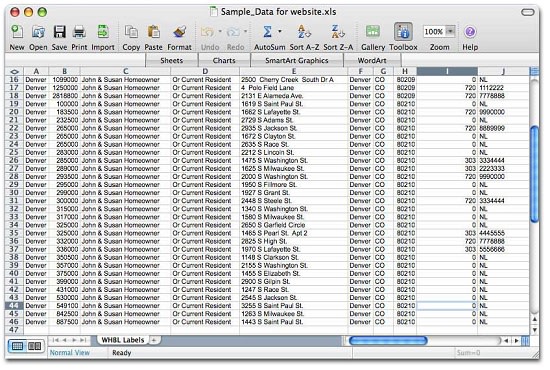Click the horizontal scrollbar thumb
The image size is (550, 370).
(x=388, y=340)
